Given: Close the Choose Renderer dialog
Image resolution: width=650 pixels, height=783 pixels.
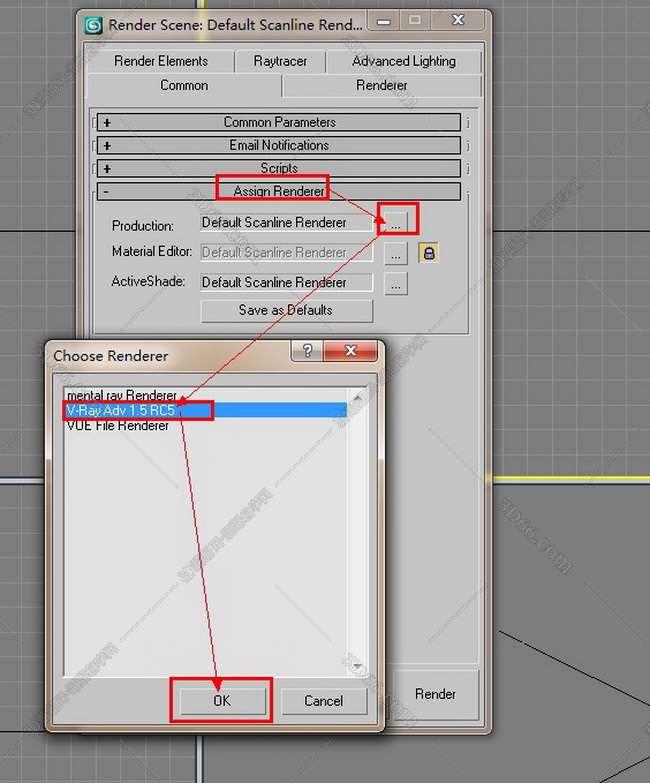Looking at the screenshot, I should (x=351, y=351).
